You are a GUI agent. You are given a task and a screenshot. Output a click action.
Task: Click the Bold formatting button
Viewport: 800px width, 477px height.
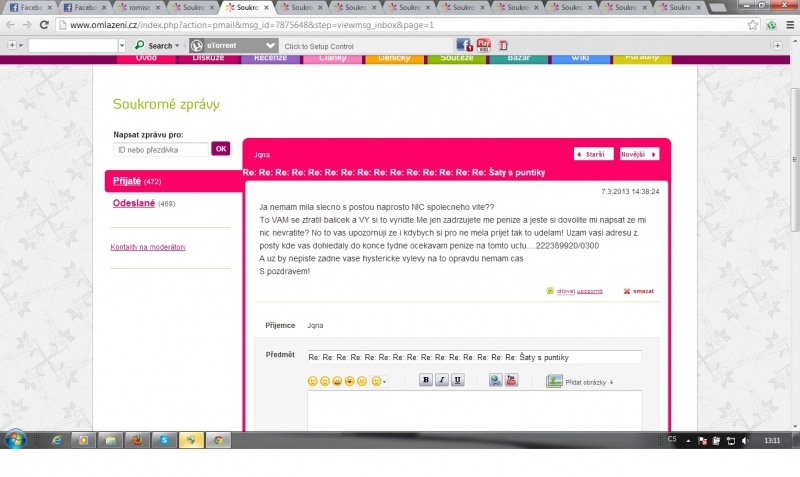(x=426, y=380)
